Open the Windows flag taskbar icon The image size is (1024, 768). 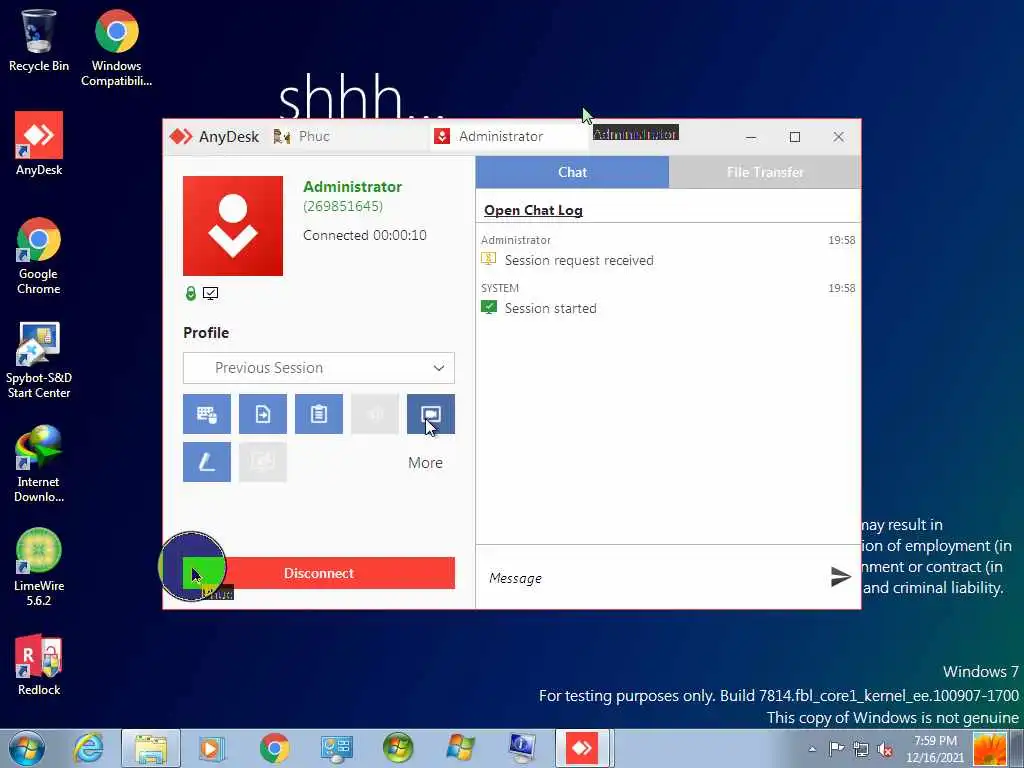click(460, 748)
